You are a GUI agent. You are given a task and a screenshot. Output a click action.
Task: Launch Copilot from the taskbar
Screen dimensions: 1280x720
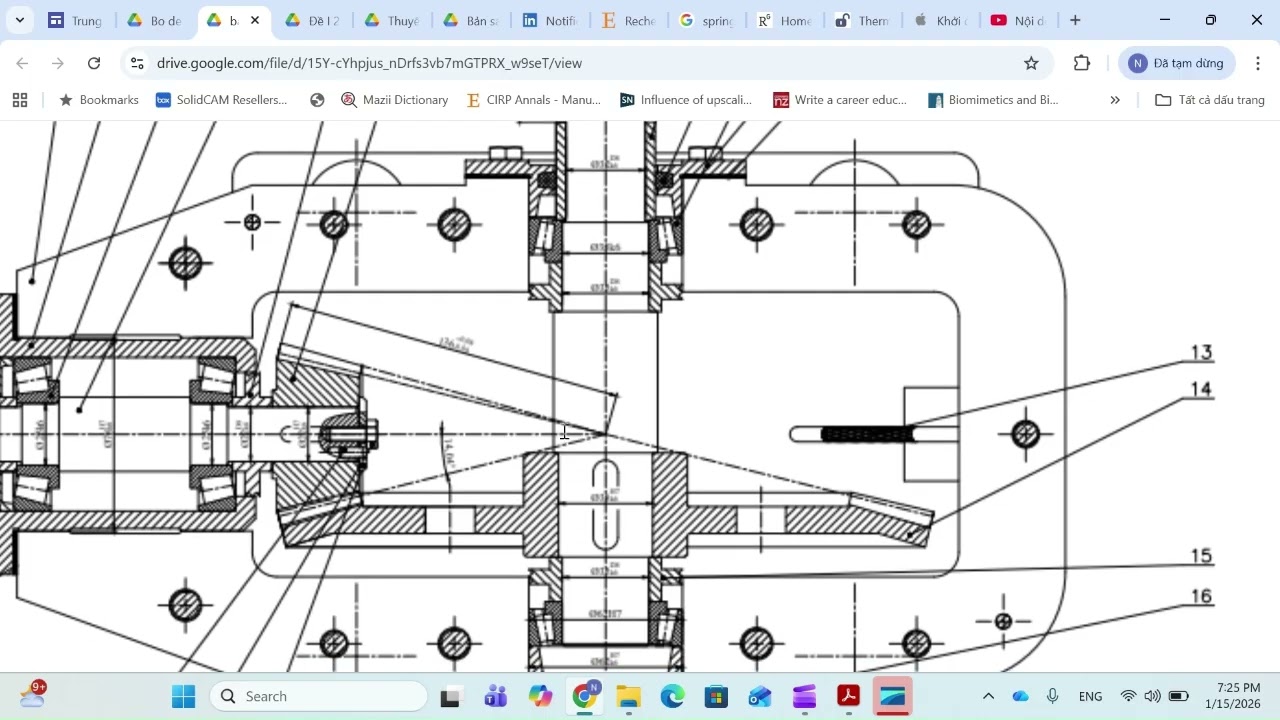[541, 696]
